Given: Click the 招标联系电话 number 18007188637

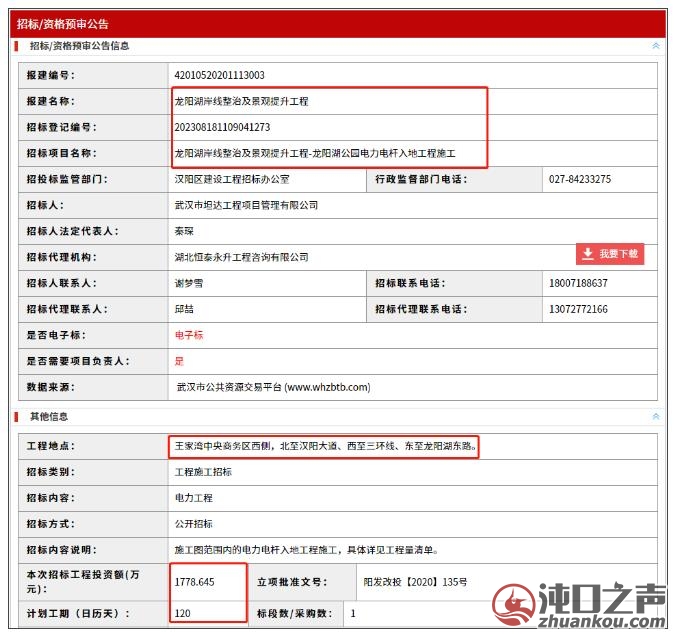Looking at the screenshot, I should pyautogui.click(x=578, y=283).
